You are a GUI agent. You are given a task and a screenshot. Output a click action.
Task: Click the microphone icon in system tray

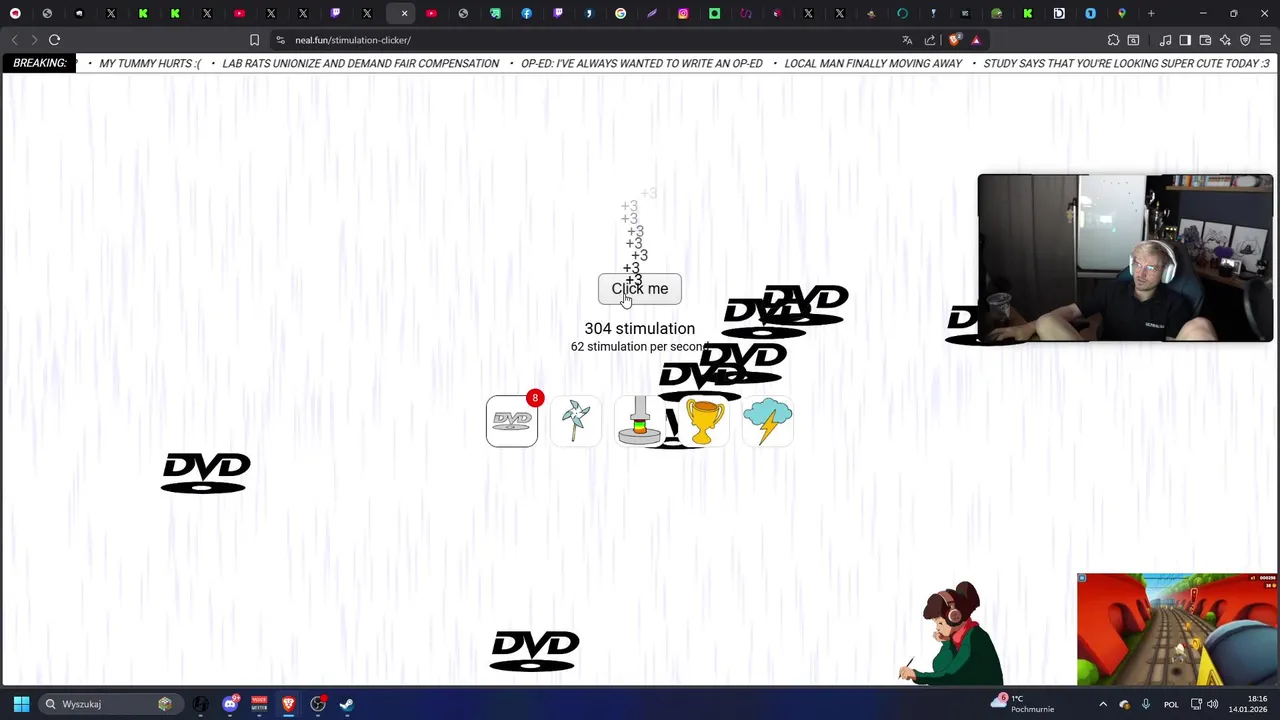coord(1146,704)
